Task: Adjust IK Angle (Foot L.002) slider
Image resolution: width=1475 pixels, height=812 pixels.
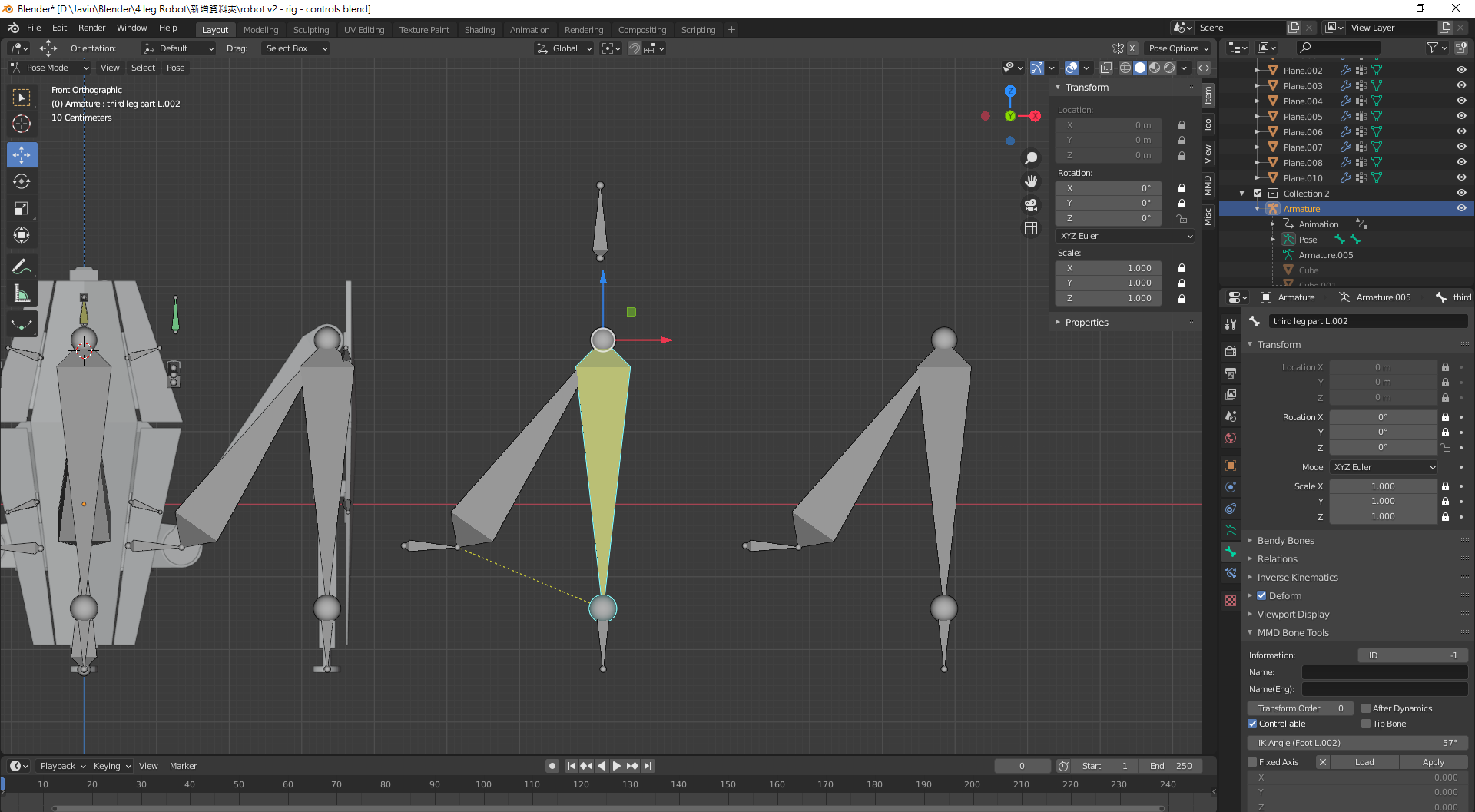Action: point(1357,743)
